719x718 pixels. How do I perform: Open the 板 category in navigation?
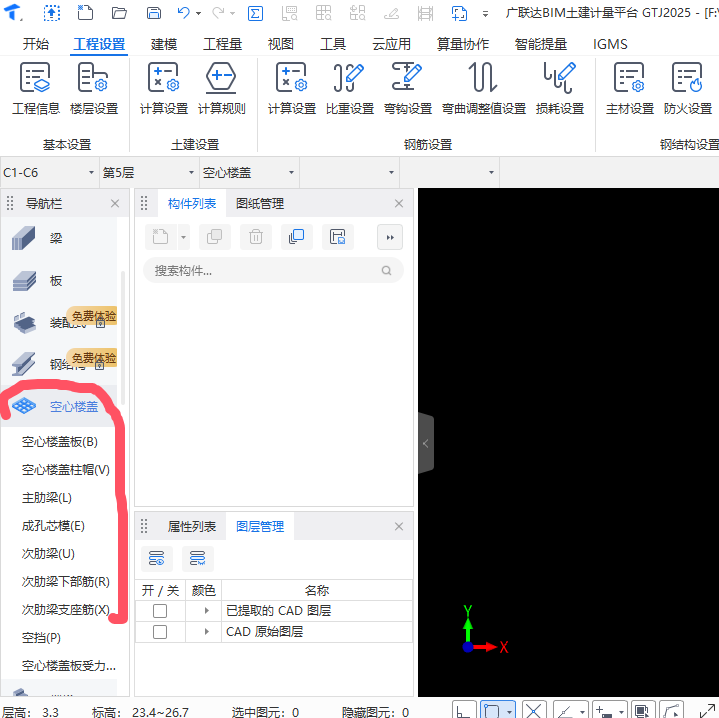click(x=59, y=281)
